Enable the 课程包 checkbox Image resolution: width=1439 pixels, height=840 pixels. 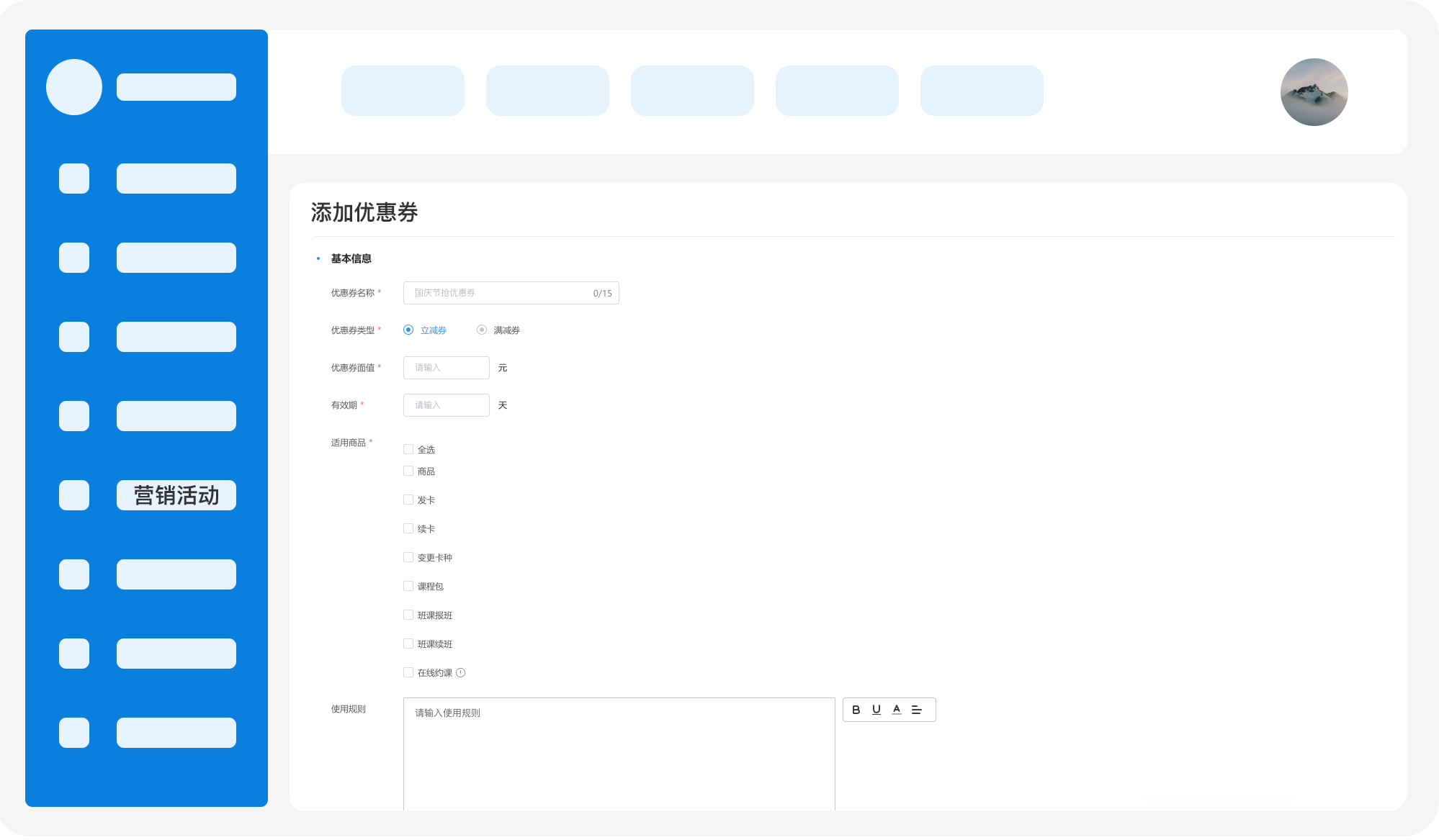[408, 586]
